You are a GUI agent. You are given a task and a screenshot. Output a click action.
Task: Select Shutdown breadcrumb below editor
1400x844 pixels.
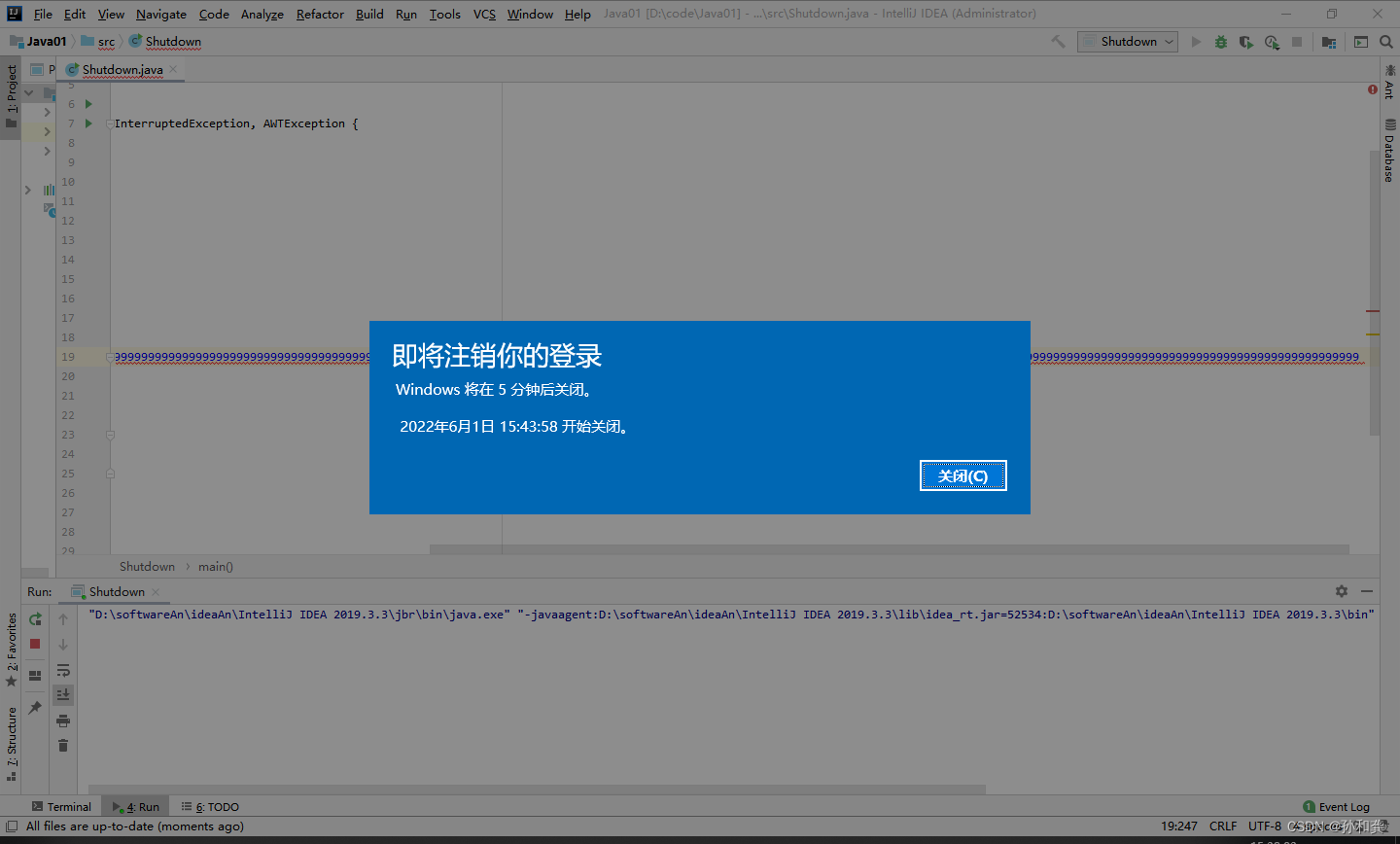(x=147, y=566)
